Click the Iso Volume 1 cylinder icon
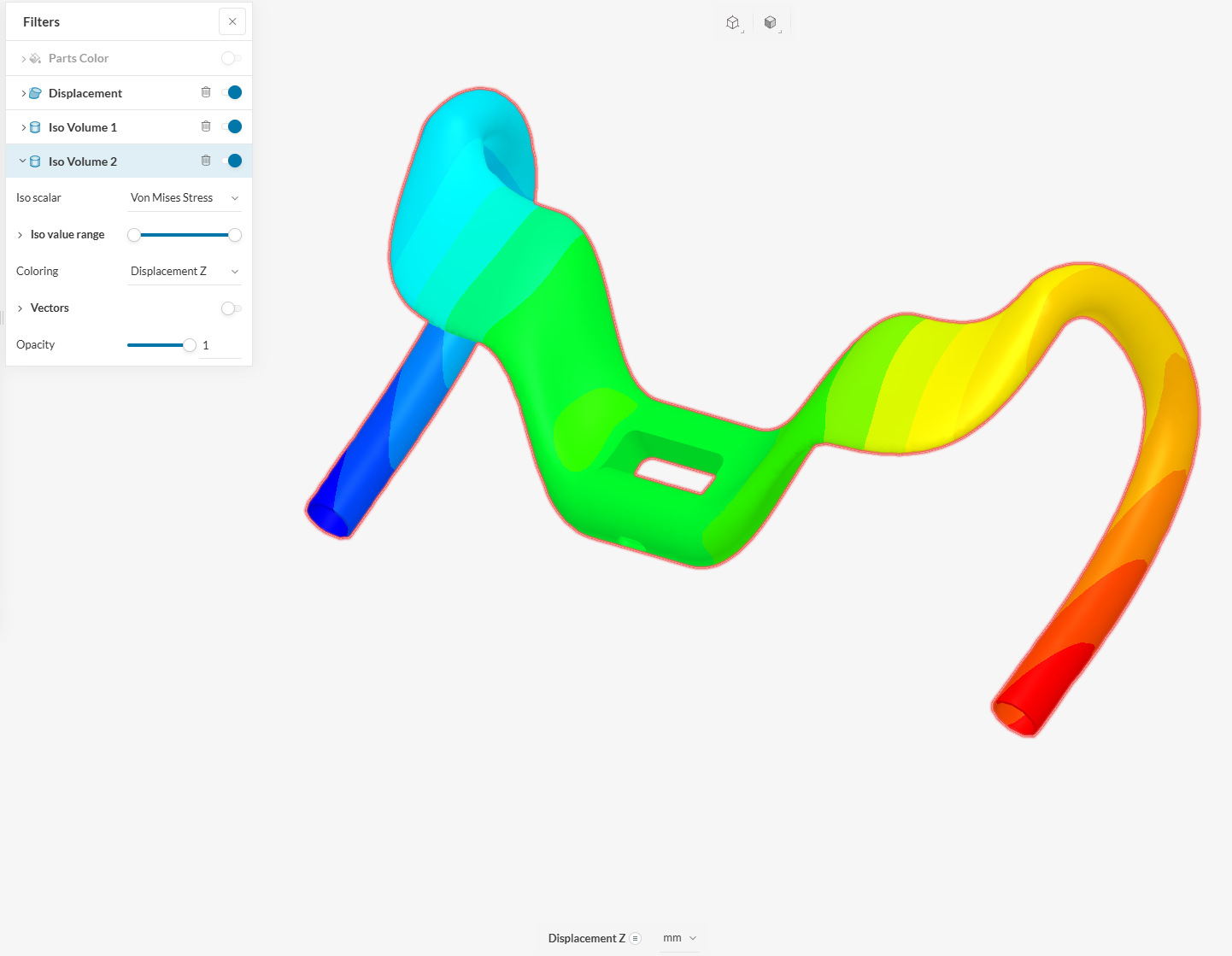This screenshot has width=1232, height=956. [35, 127]
